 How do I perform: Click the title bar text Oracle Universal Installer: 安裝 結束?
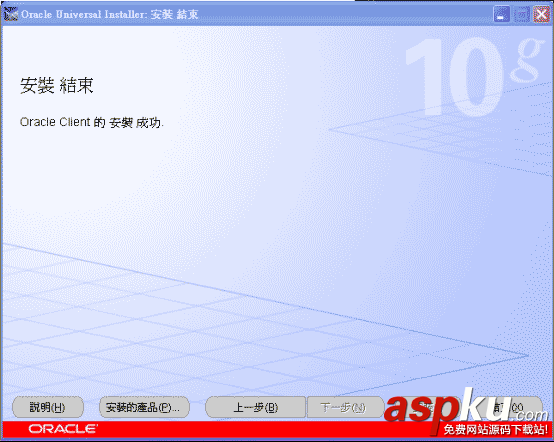pos(110,14)
